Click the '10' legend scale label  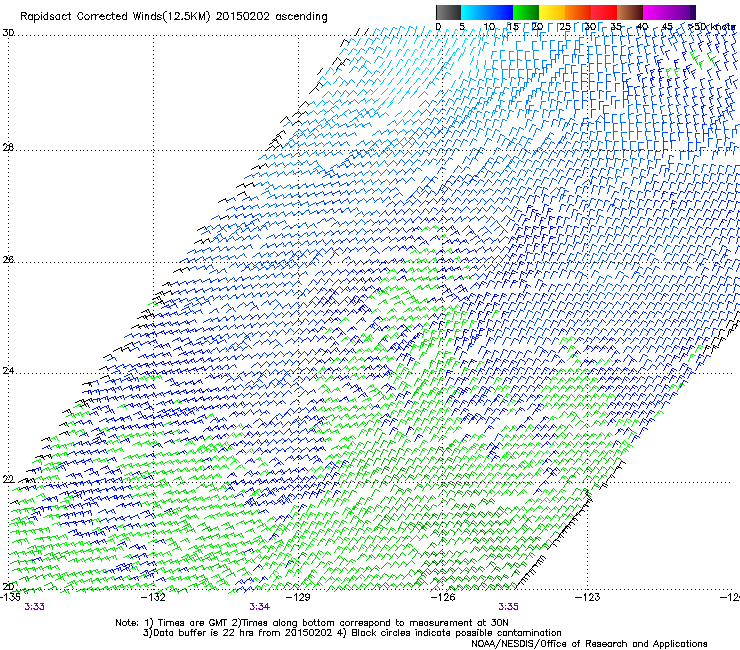489,26
